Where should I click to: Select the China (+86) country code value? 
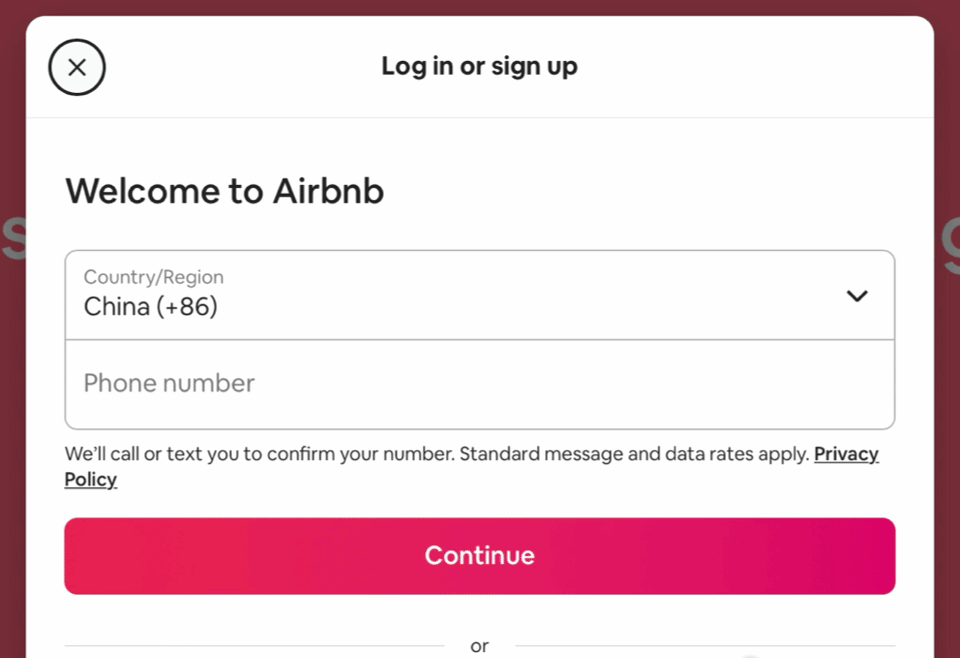[x=150, y=307]
